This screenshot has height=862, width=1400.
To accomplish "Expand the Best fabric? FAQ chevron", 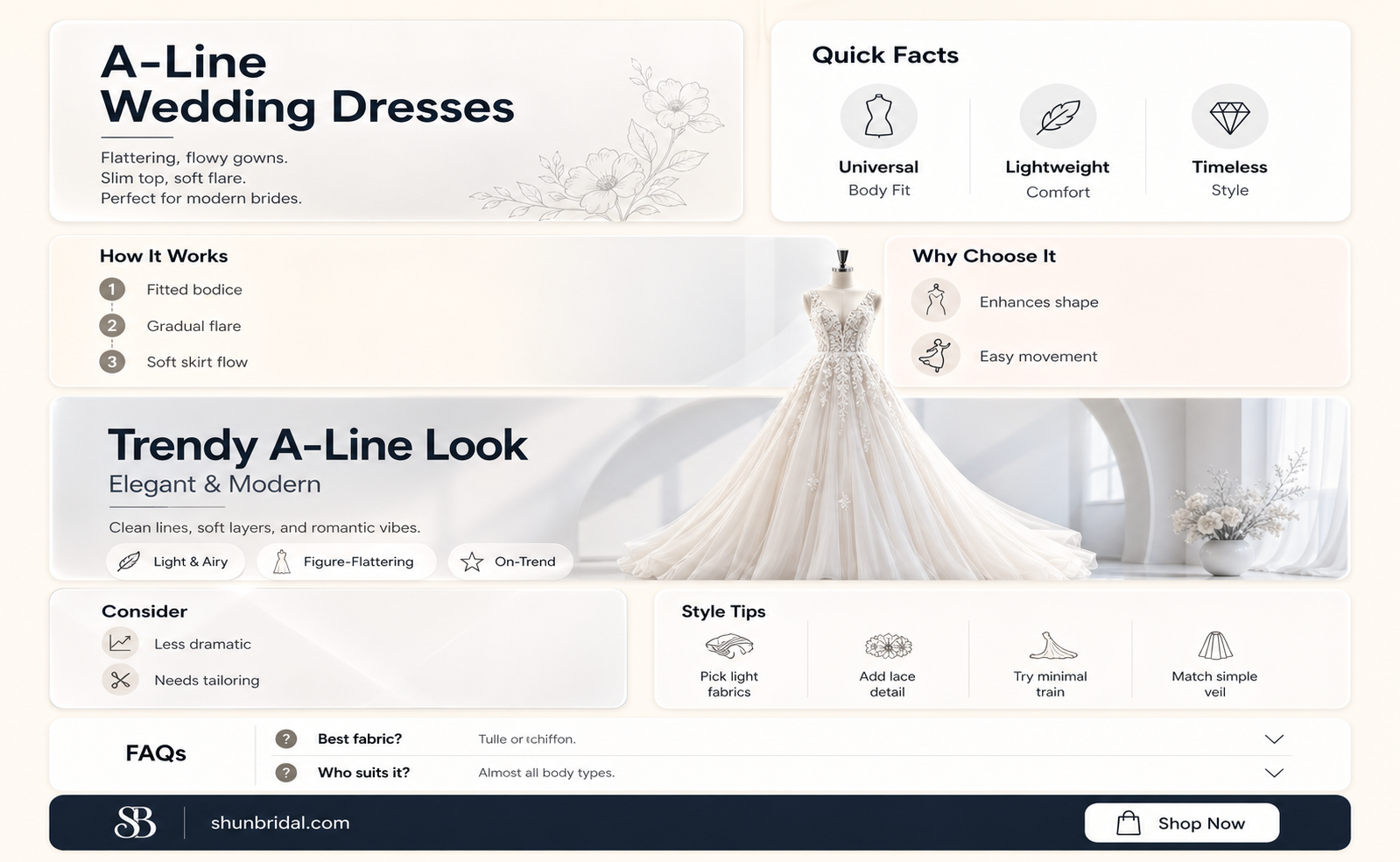I will point(1274,738).
